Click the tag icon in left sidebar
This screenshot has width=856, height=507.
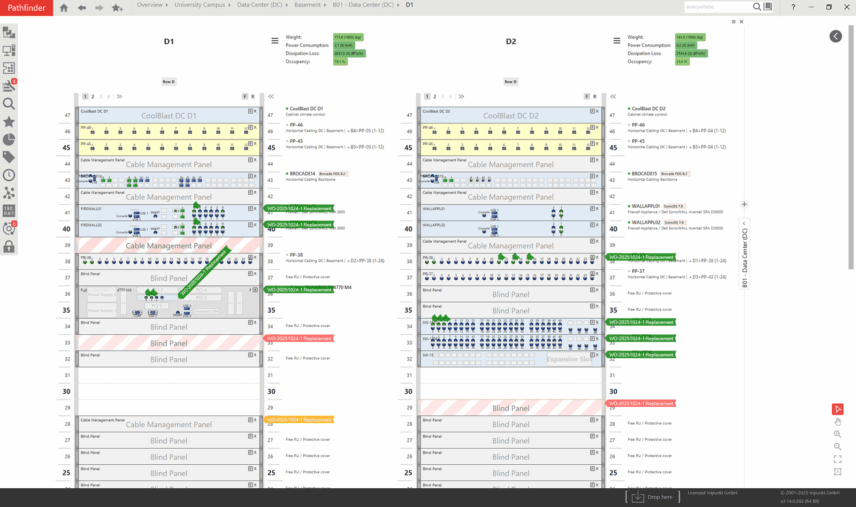click(x=9, y=157)
